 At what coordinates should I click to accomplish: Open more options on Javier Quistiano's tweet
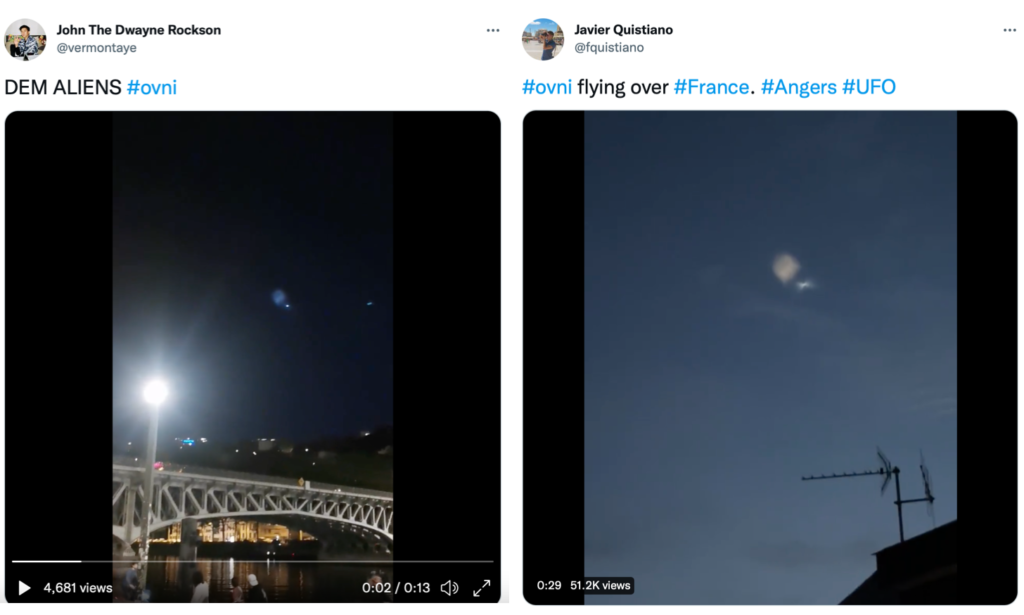pyautogui.click(x=1009, y=30)
